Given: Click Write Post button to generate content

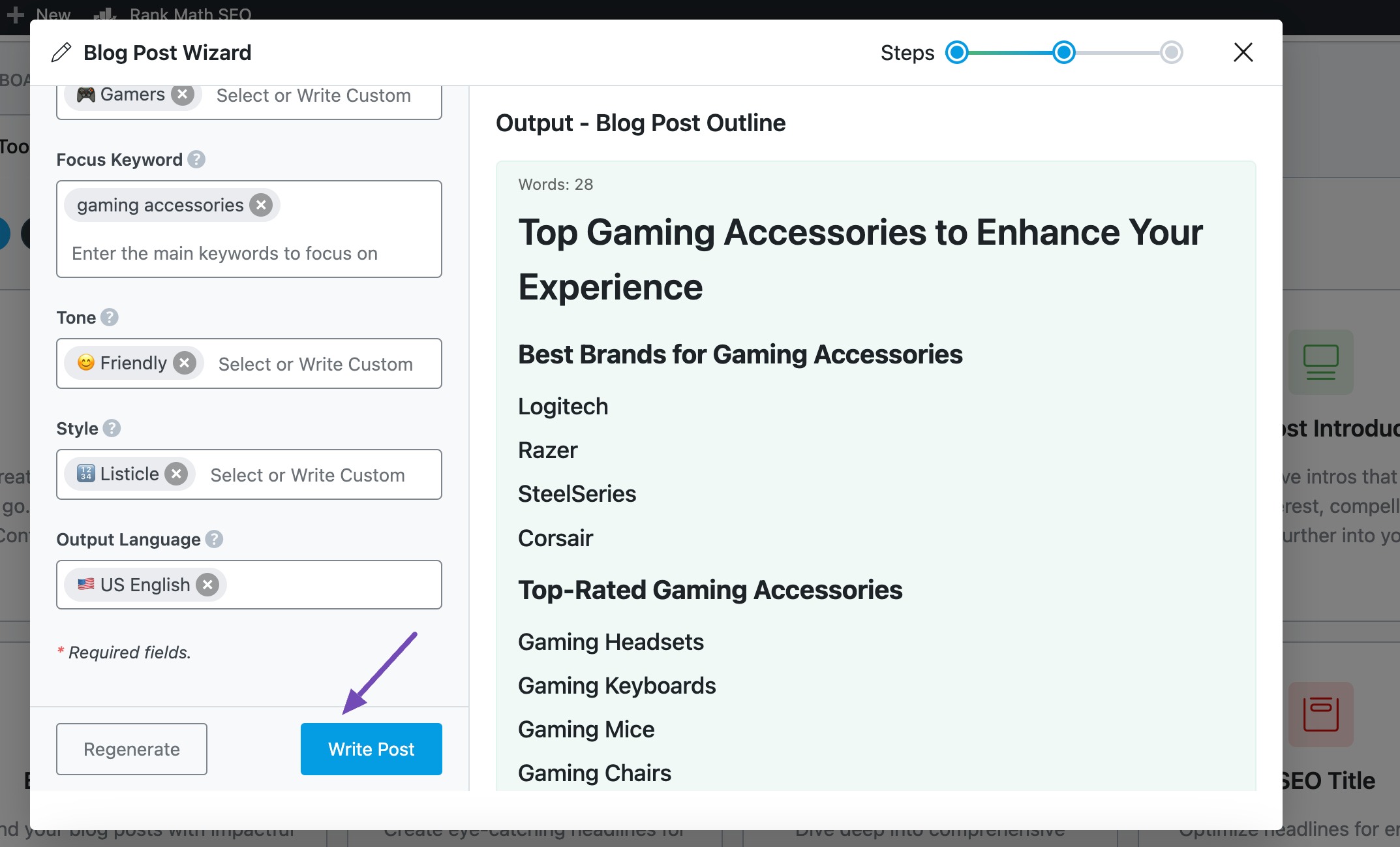Looking at the screenshot, I should pyautogui.click(x=371, y=748).
